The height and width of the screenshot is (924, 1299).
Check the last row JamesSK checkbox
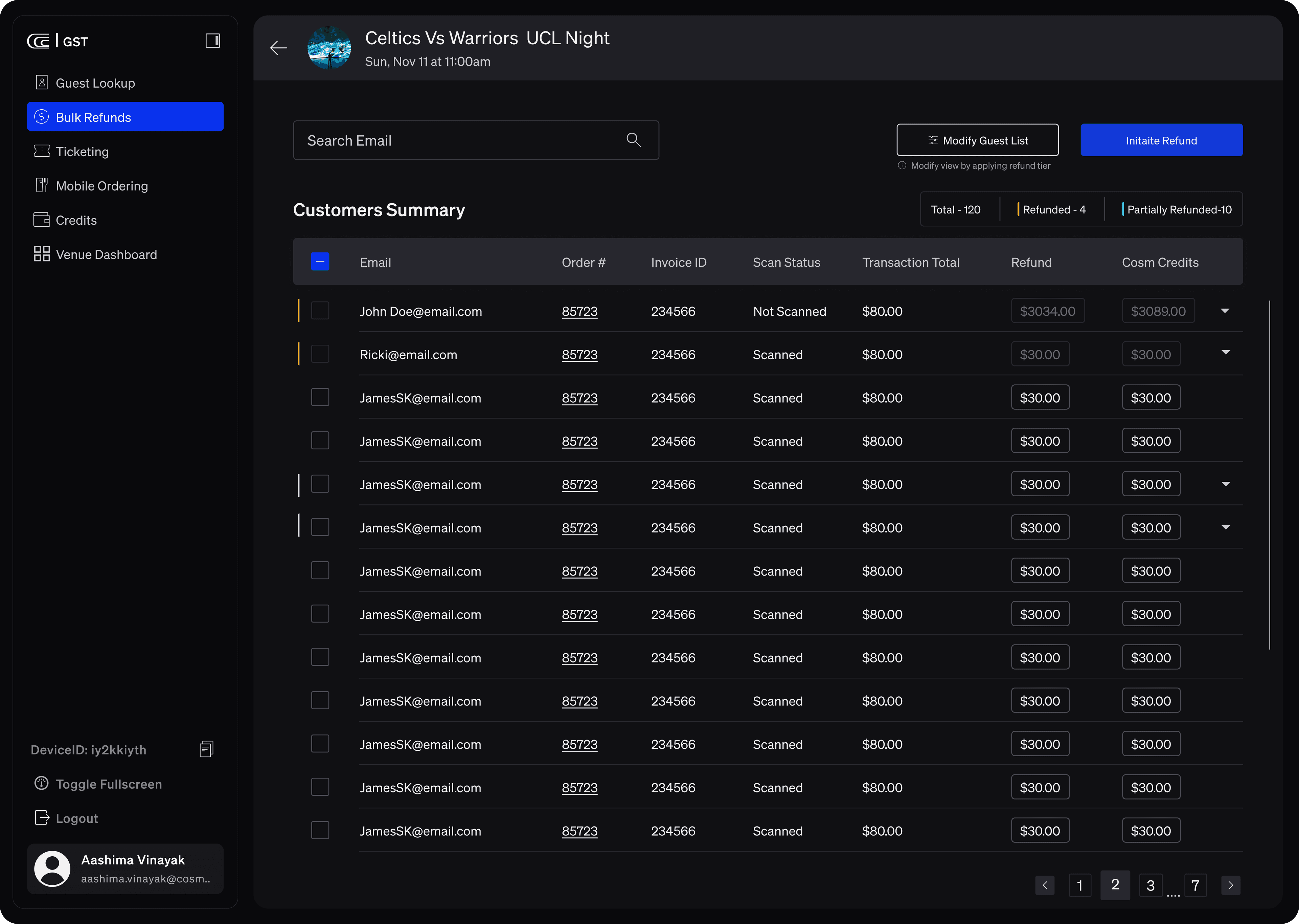pos(320,830)
